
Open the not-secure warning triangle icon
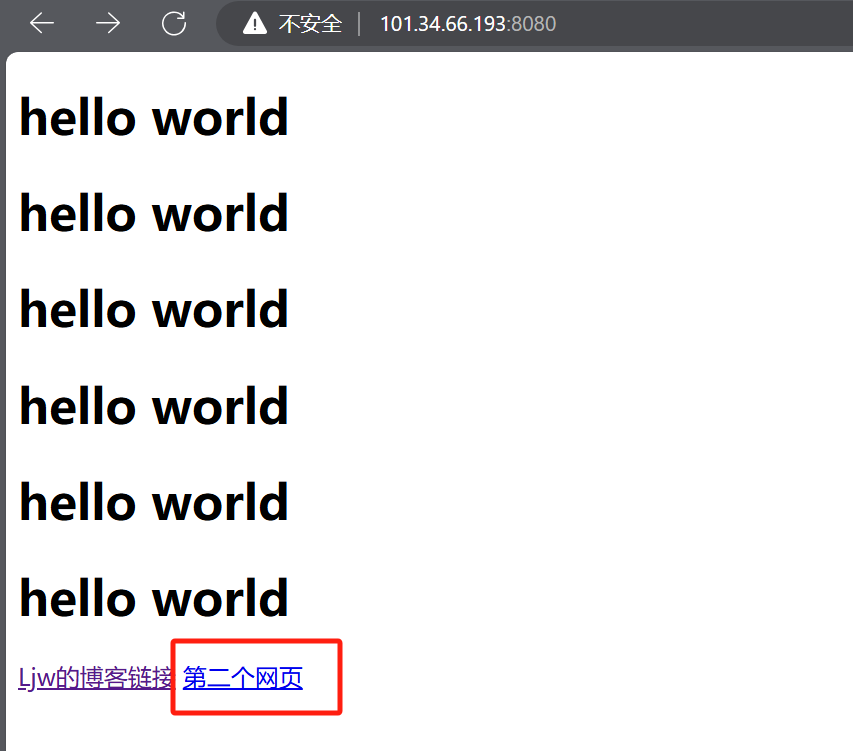click(x=255, y=23)
